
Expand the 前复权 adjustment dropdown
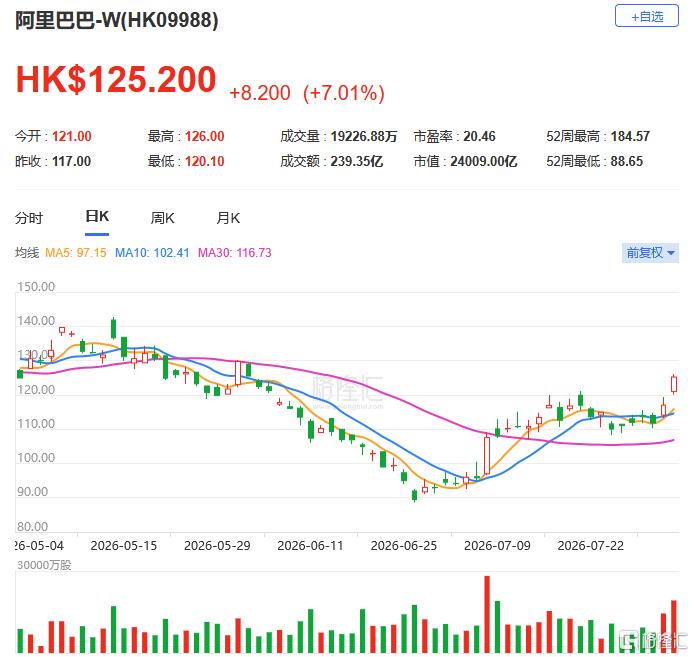[x=650, y=253]
